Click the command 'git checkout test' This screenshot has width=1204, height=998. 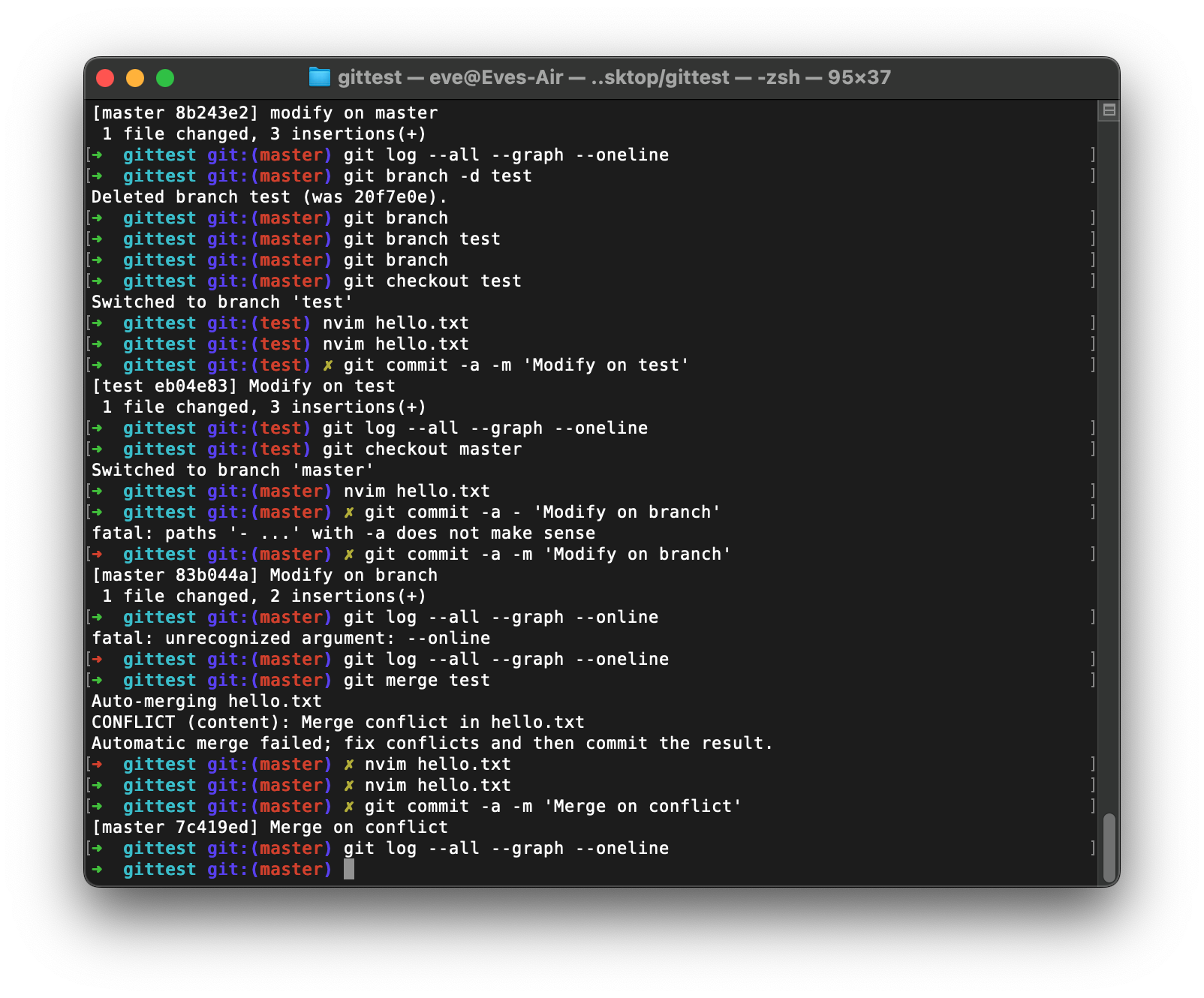tap(432, 281)
